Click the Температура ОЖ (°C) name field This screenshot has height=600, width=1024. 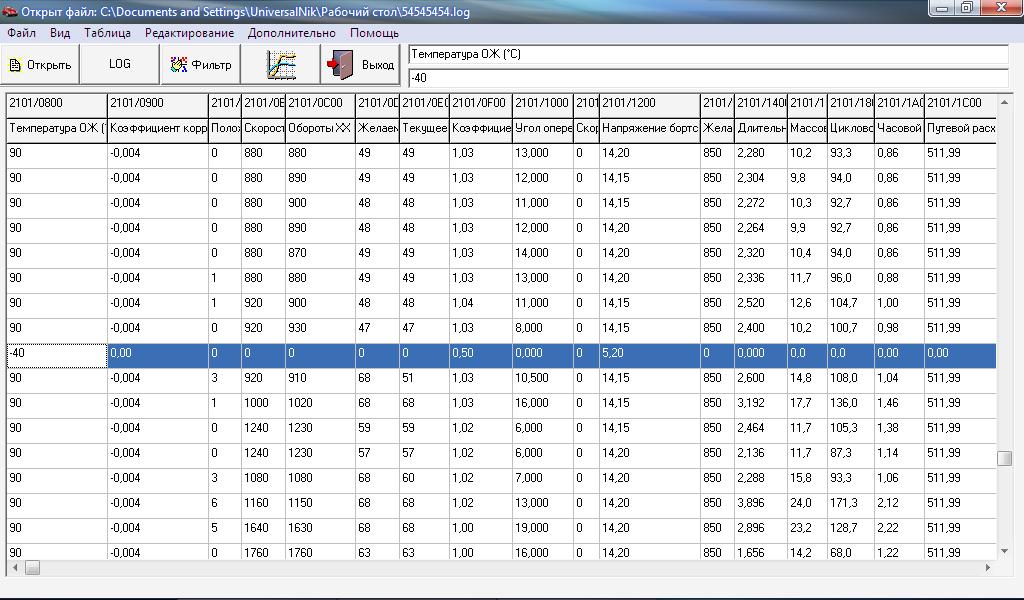(709, 55)
